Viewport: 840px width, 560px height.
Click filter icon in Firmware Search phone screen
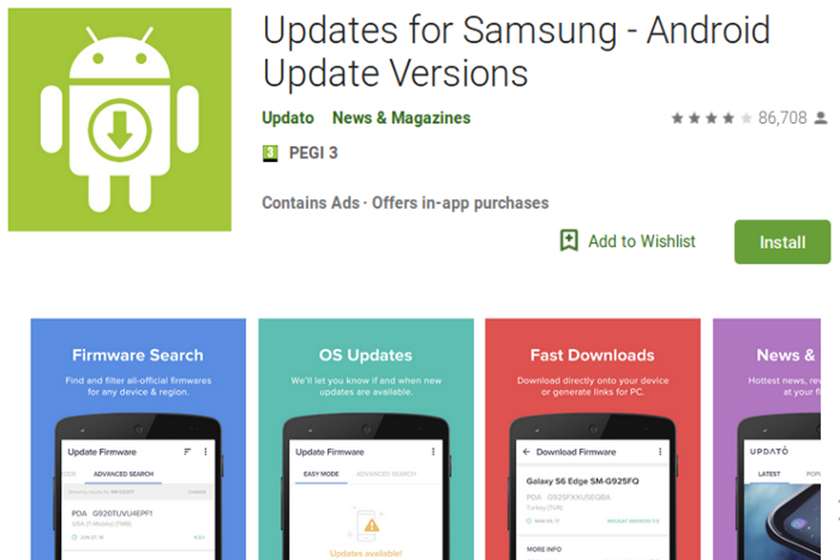[187, 452]
